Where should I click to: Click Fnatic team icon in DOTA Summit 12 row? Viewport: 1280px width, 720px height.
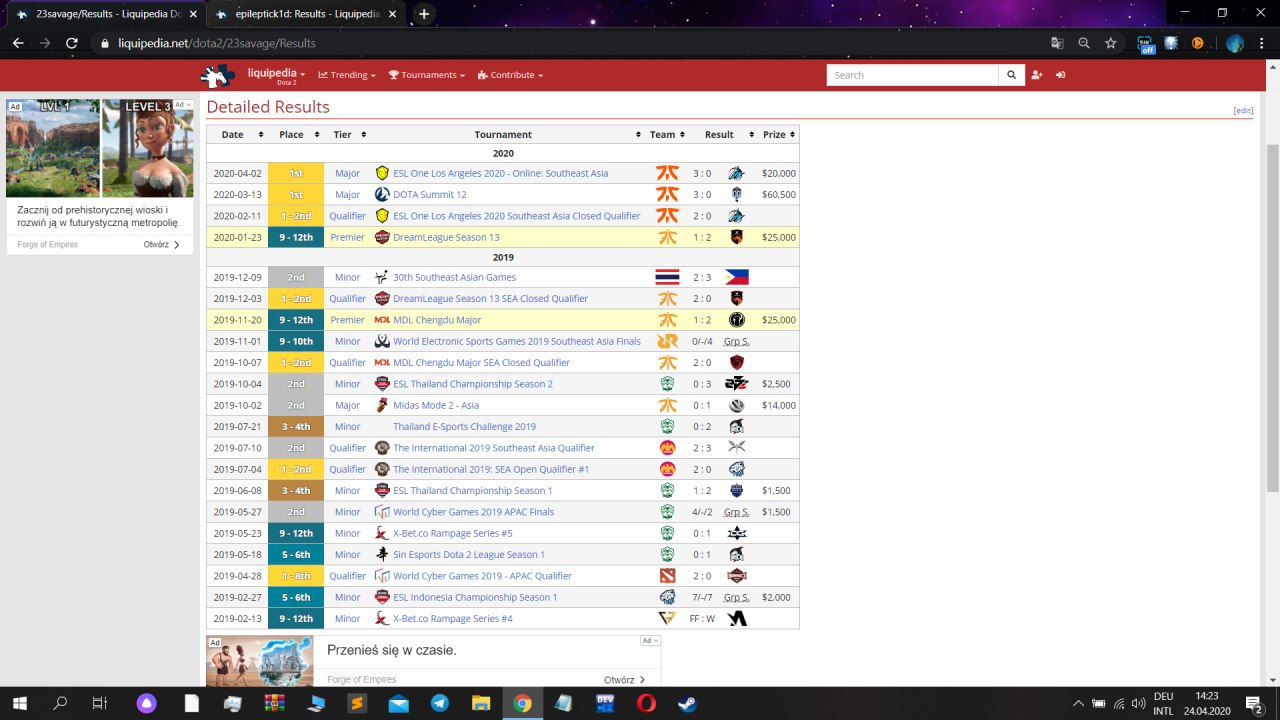click(667, 194)
